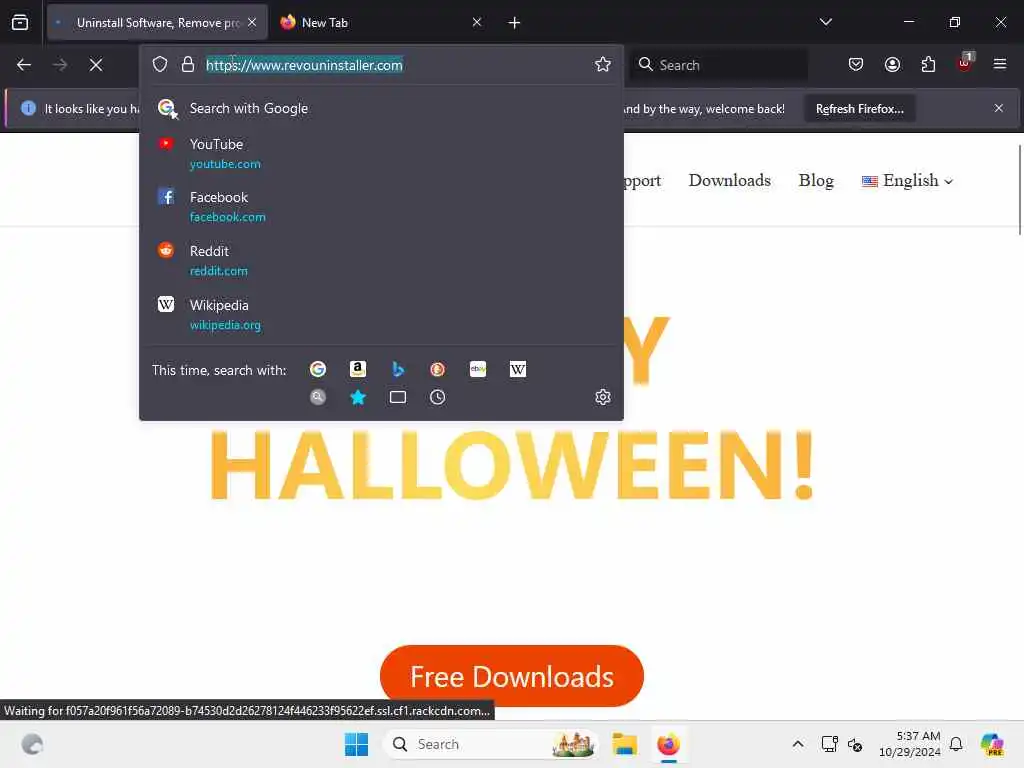1024x768 pixels.
Task: Open the Save to Pocket icon
Action: (856, 64)
